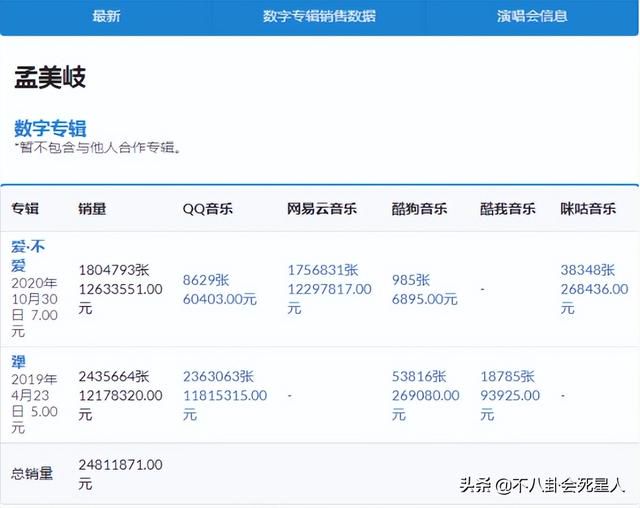The height and width of the screenshot is (508, 640).
Task: Open the 爱·不爱 album link
Action: [x=28, y=256]
